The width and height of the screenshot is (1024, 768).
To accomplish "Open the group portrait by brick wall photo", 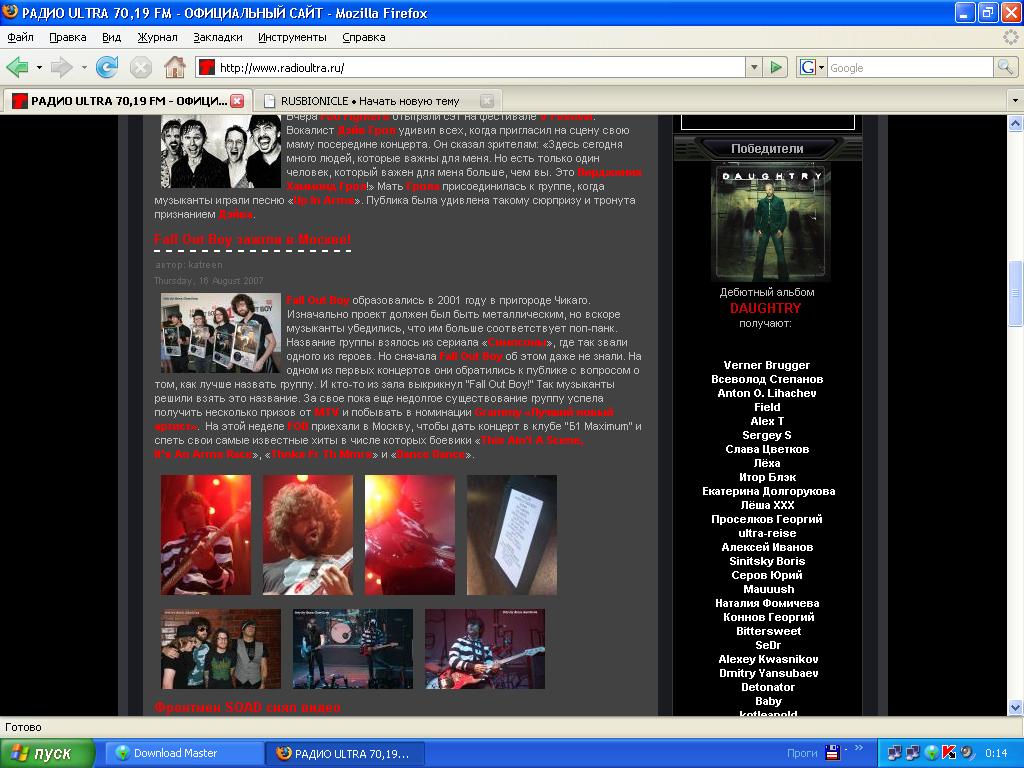I will point(221,649).
